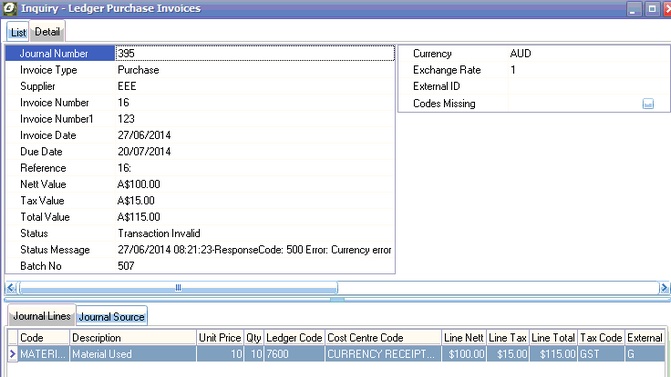
Task: Click the Nett Value A$100.00
Action: coord(139,184)
